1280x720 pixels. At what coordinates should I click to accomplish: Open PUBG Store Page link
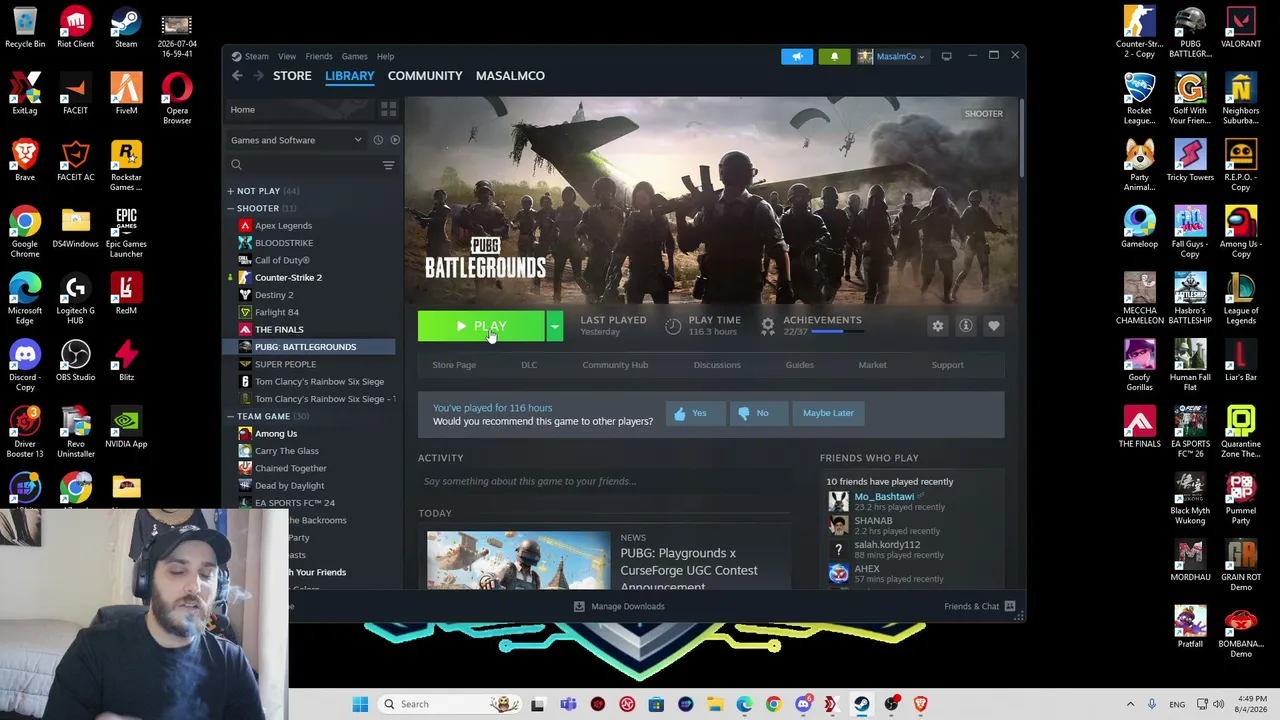click(x=454, y=365)
